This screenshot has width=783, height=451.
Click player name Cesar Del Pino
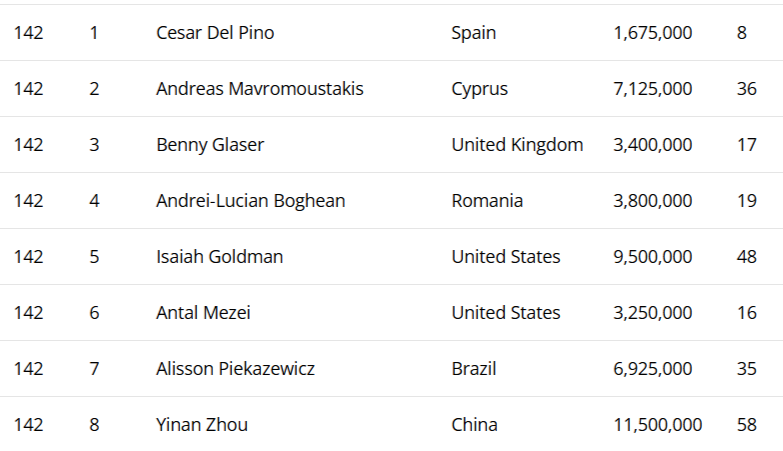click(x=215, y=33)
